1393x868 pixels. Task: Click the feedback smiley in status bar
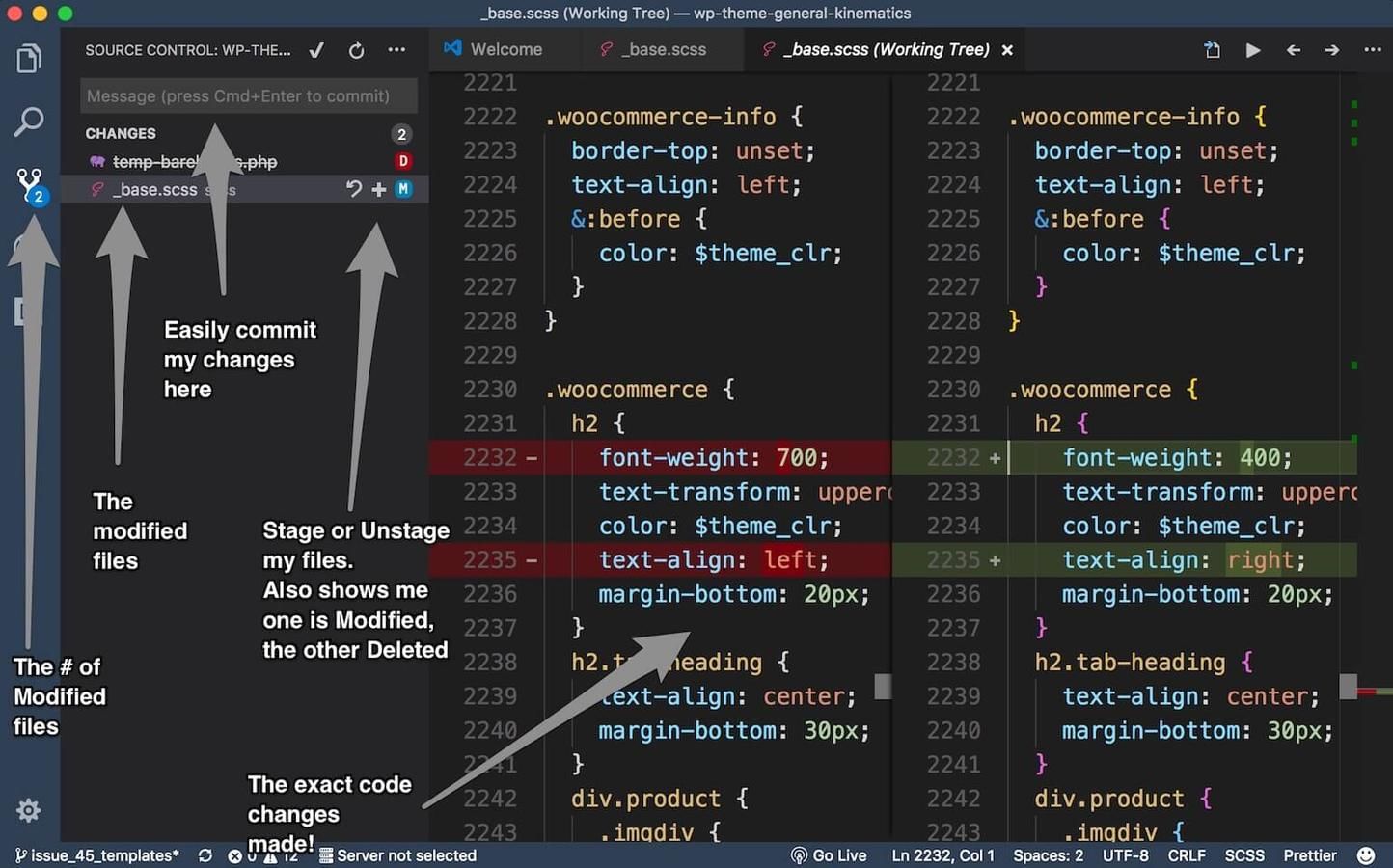(x=1366, y=855)
